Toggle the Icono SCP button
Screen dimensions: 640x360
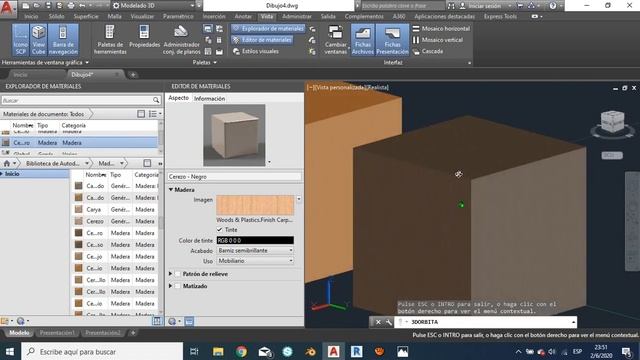(x=20, y=40)
